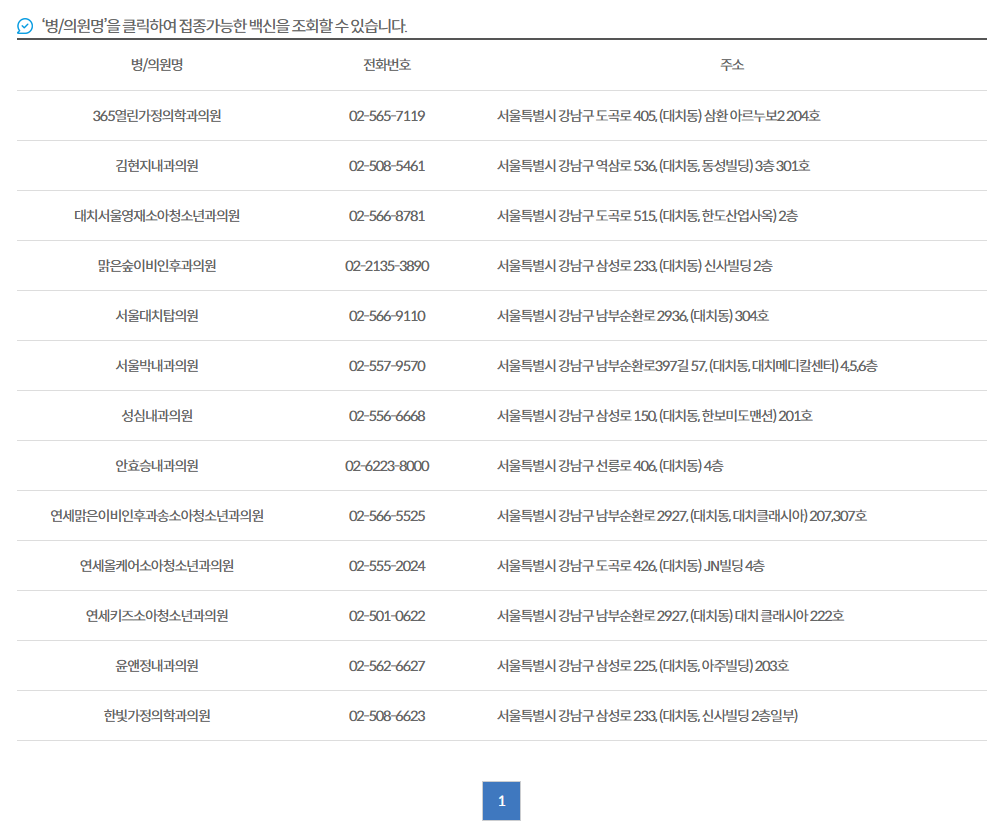The width and height of the screenshot is (998, 827).
Task: Select address 남부순환로397길 57 대치메디칼센터
Action: point(687,366)
